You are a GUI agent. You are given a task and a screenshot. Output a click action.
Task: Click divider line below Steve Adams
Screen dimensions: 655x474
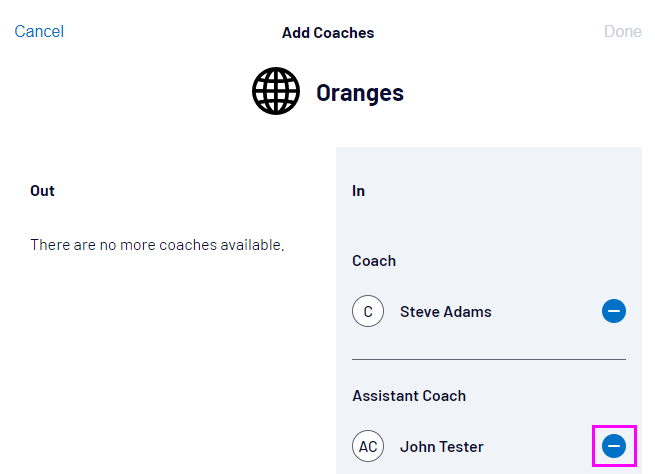coord(489,359)
